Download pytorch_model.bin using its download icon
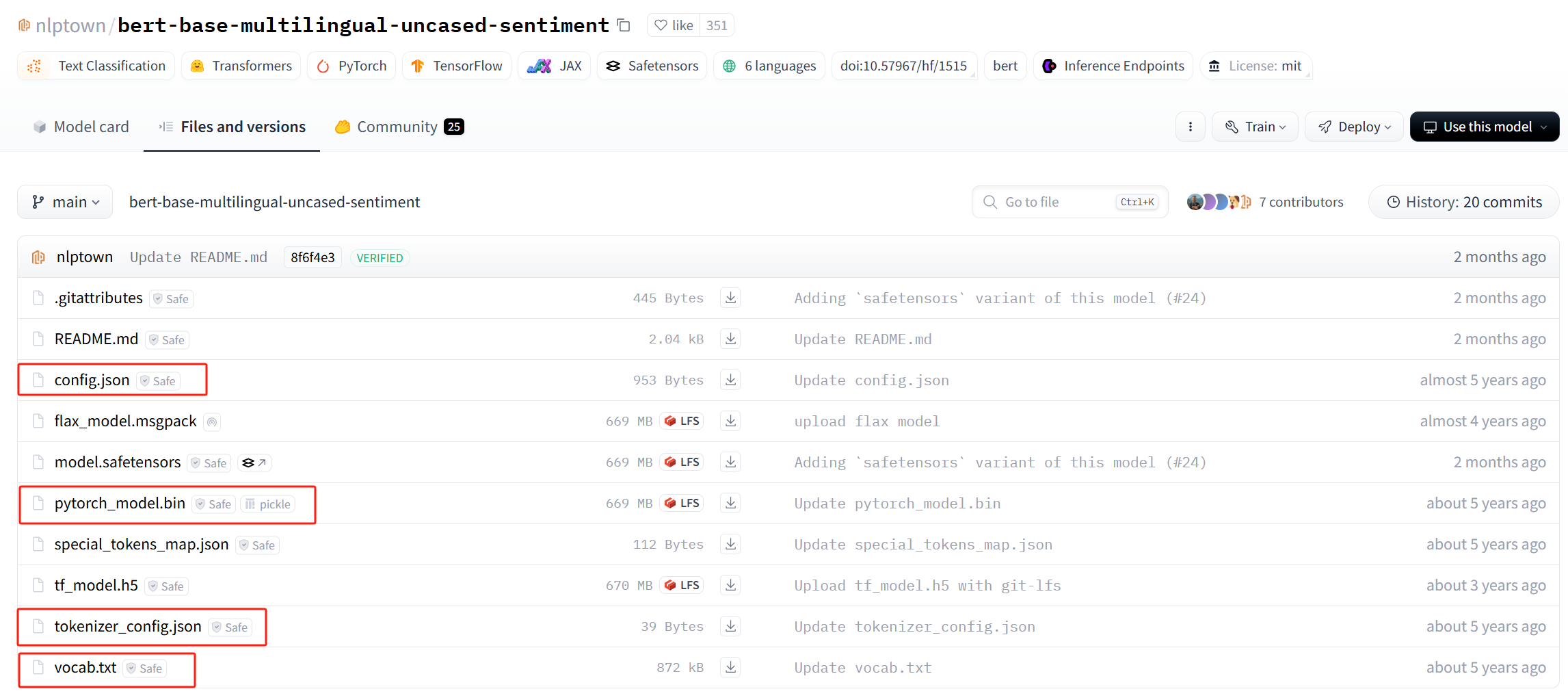 click(x=730, y=503)
